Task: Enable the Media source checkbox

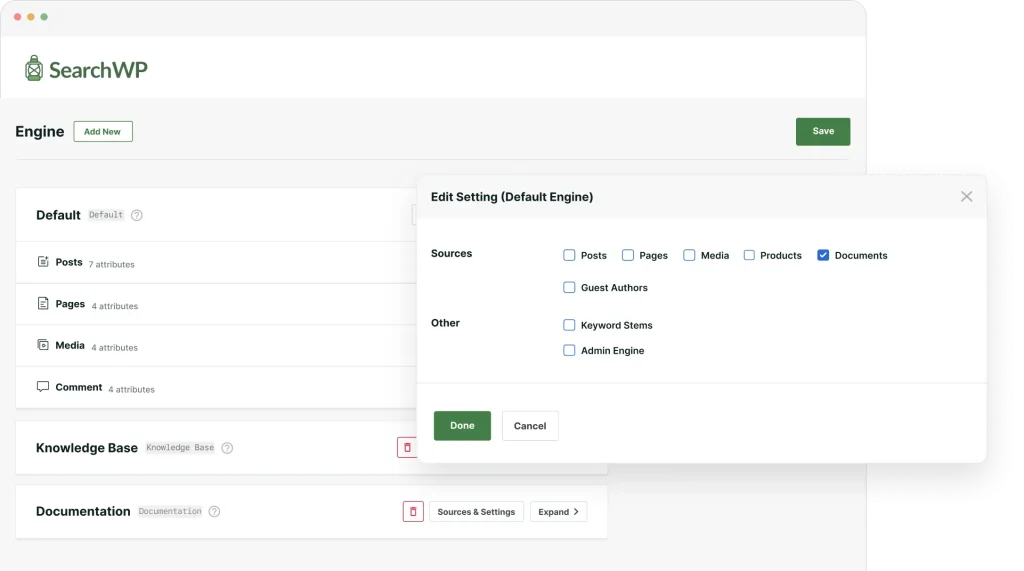Action: coord(689,255)
